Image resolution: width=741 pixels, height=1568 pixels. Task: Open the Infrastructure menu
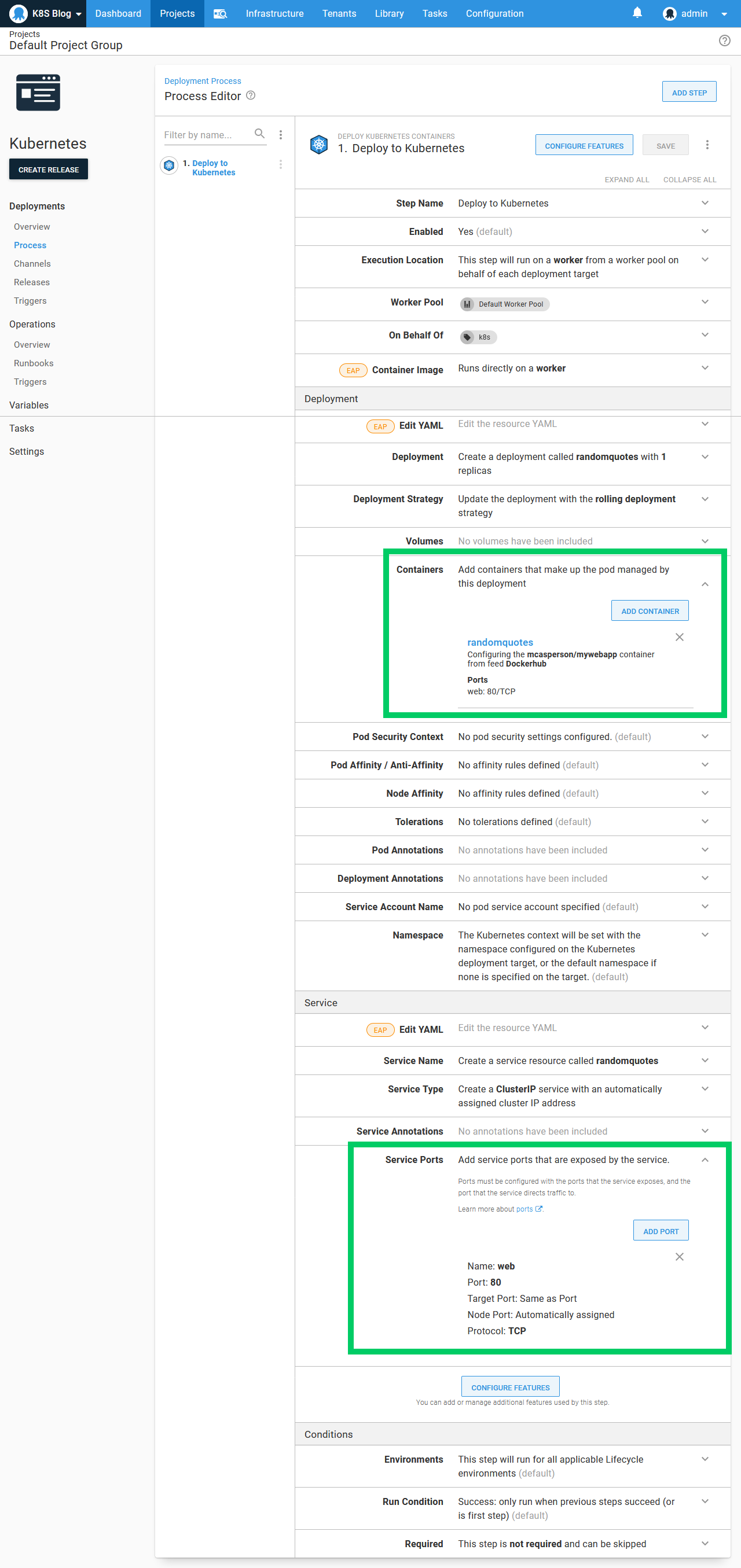point(274,13)
